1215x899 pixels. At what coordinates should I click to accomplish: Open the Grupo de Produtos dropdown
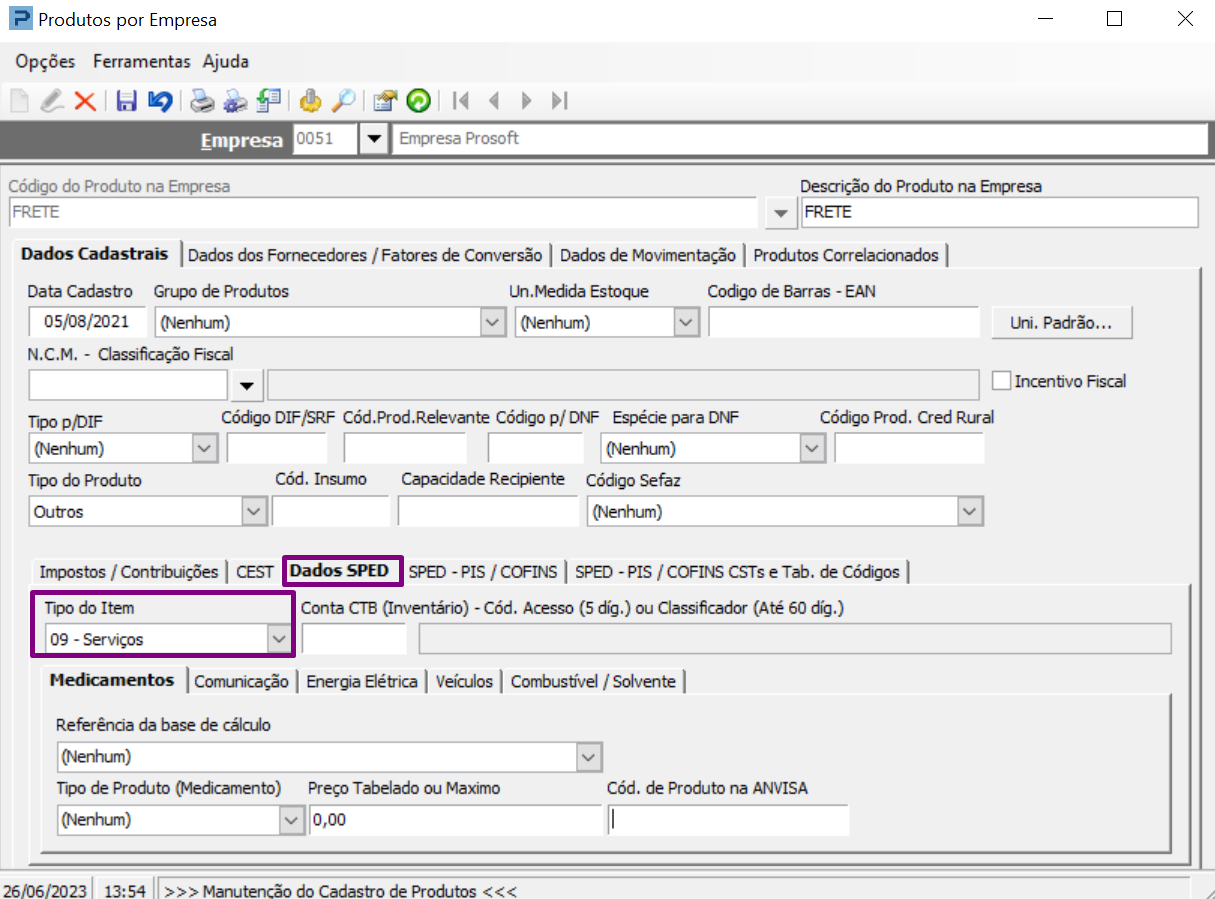click(493, 323)
